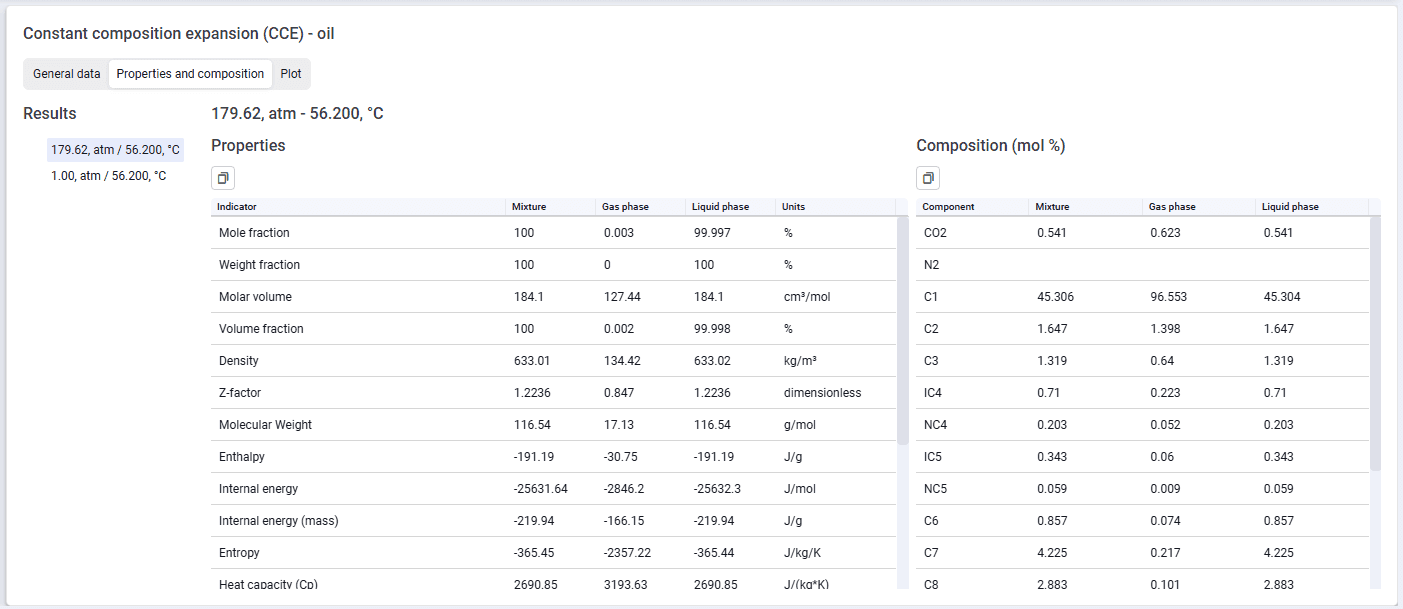Copy the Properties table to clipboard
1403x609 pixels.
pos(223,178)
